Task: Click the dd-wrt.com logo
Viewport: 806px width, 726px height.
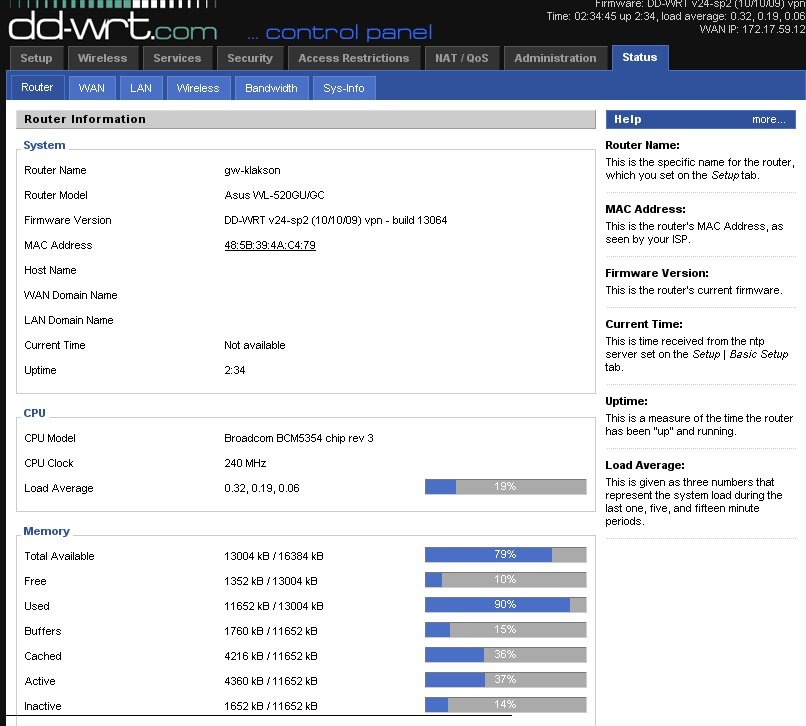Action: coord(113,26)
